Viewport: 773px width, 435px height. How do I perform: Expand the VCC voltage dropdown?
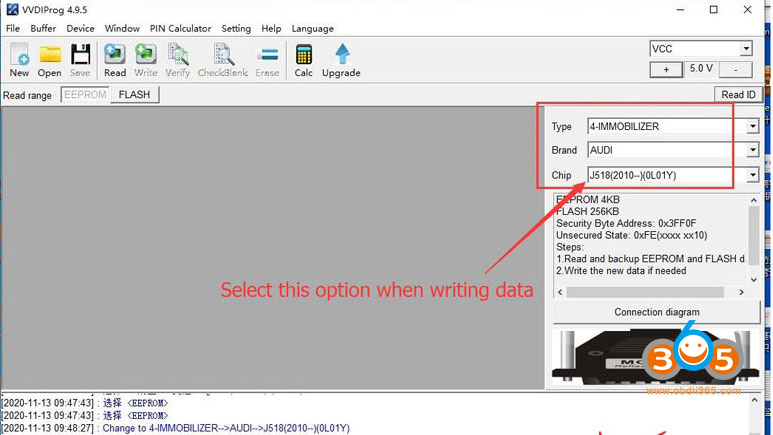point(746,49)
